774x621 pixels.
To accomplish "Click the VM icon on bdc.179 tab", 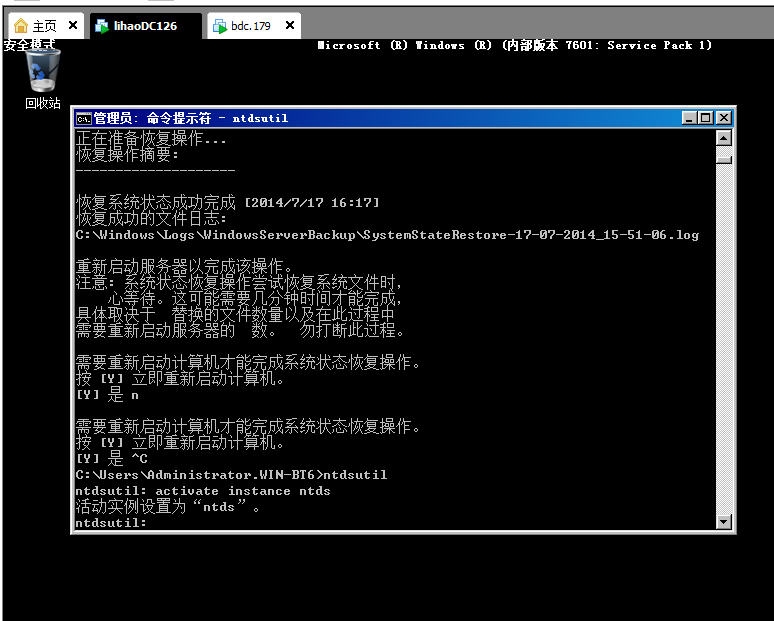I will point(219,26).
